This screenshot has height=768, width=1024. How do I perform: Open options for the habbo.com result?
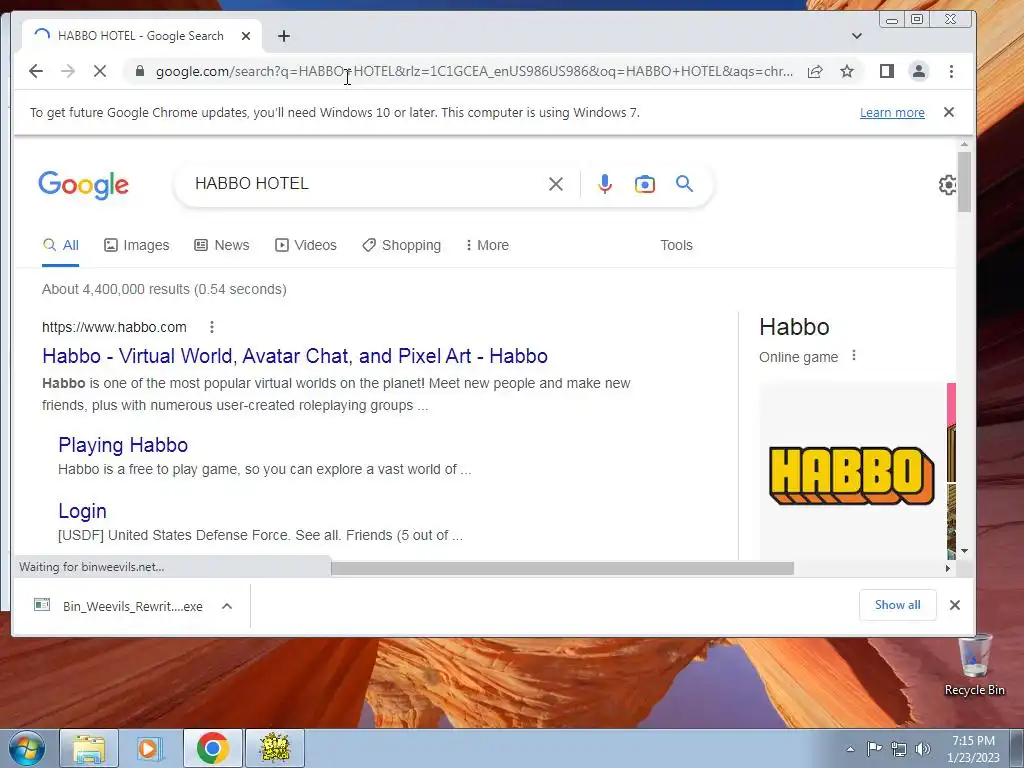point(212,327)
